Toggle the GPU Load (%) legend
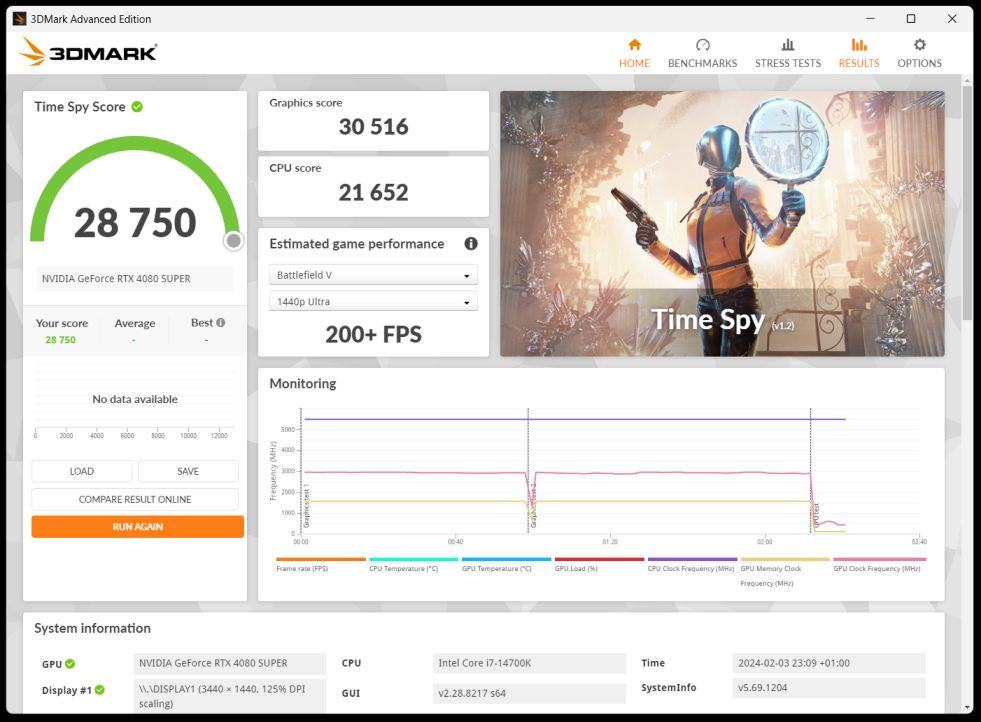This screenshot has width=981, height=722. click(599, 564)
